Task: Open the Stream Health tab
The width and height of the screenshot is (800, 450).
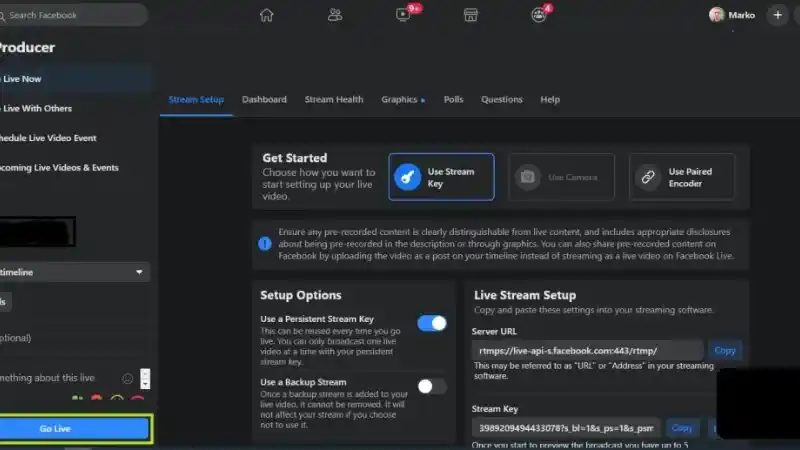Action: [x=334, y=99]
